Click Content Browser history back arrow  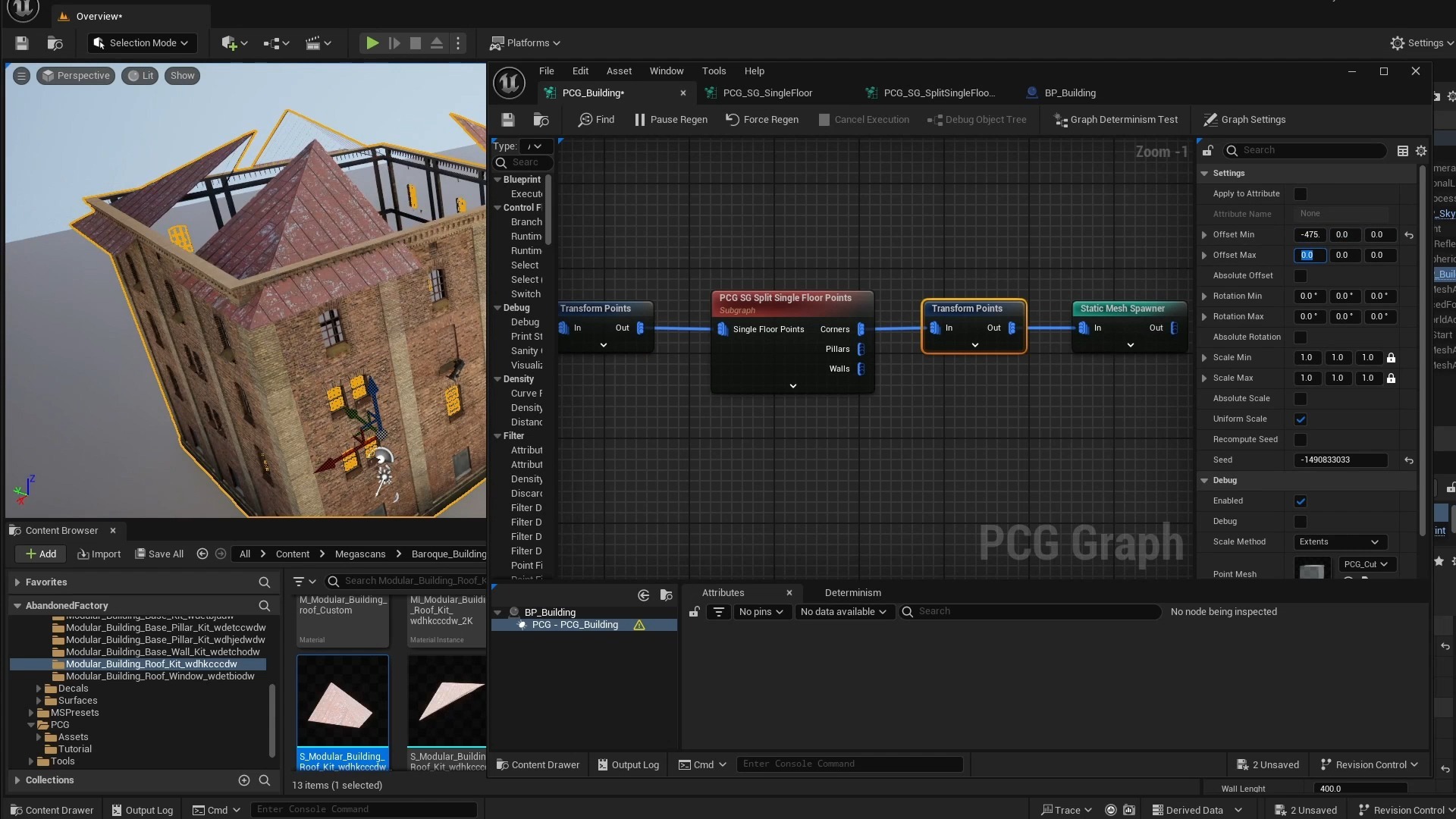point(202,554)
